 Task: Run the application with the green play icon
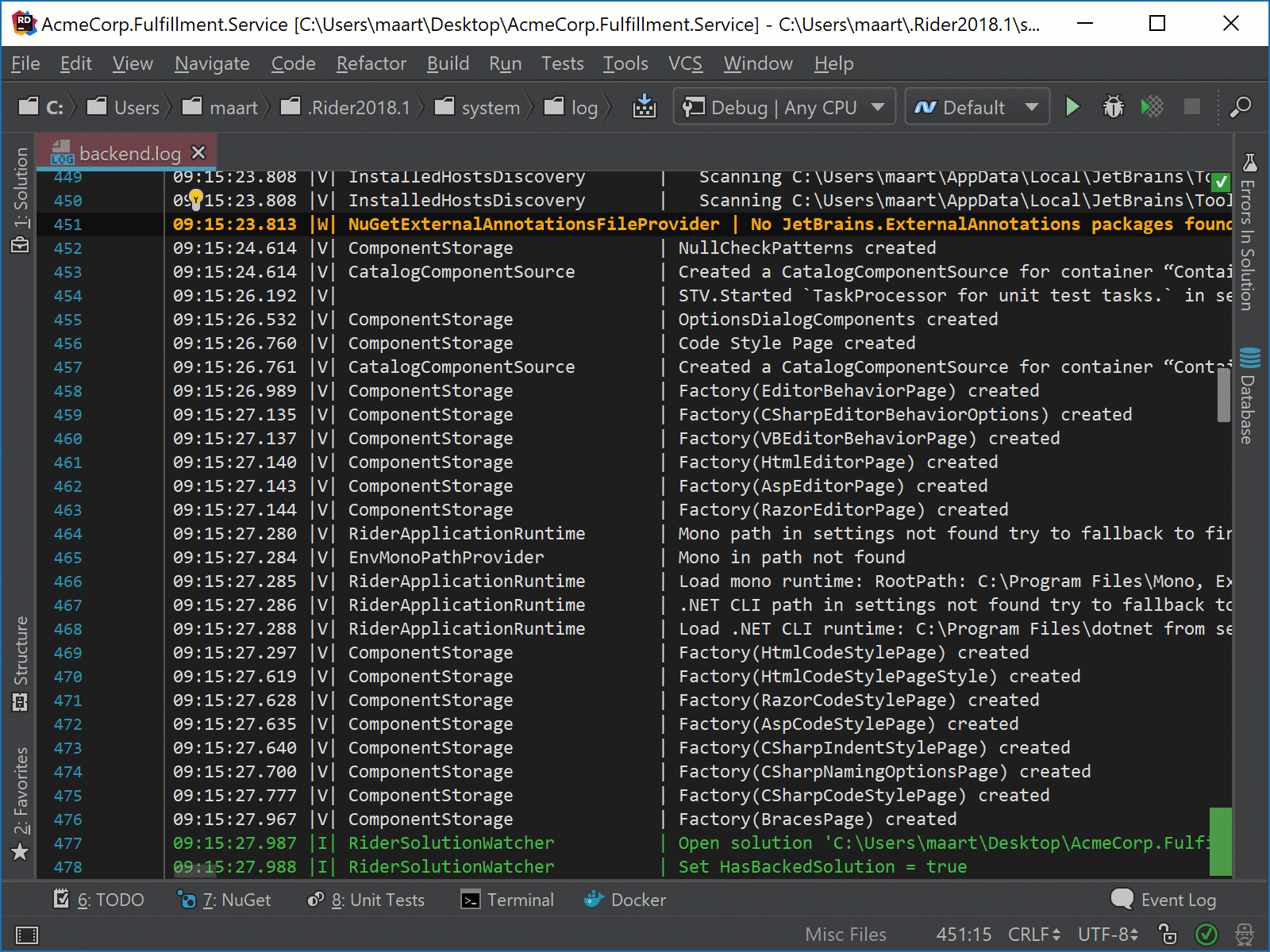pos(1072,106)
